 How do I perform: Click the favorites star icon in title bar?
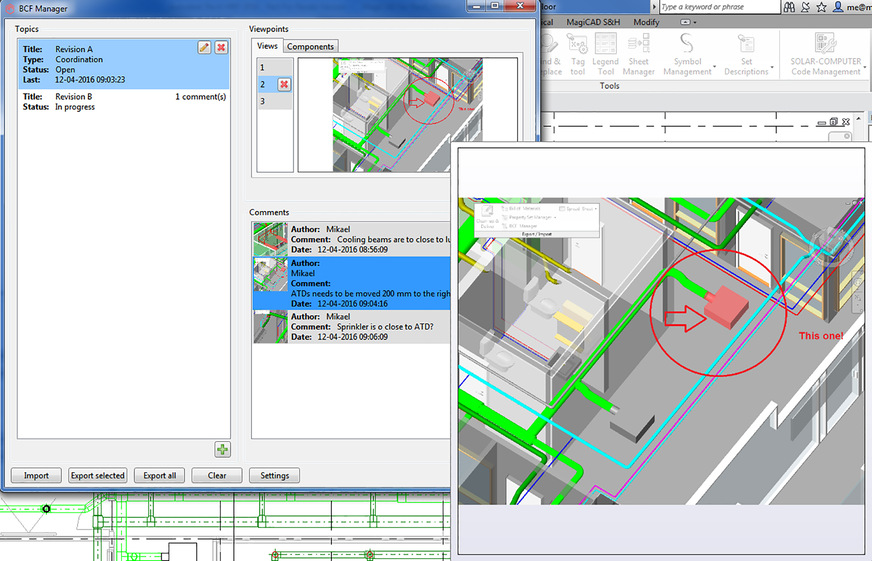tap(821, 7)
